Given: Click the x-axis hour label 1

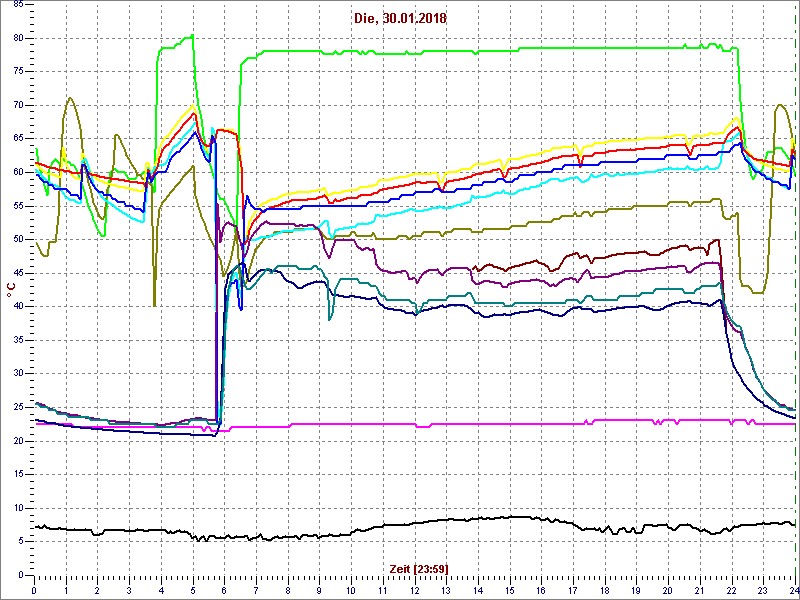Looking at the screenshot, I should tap(66, 590).
